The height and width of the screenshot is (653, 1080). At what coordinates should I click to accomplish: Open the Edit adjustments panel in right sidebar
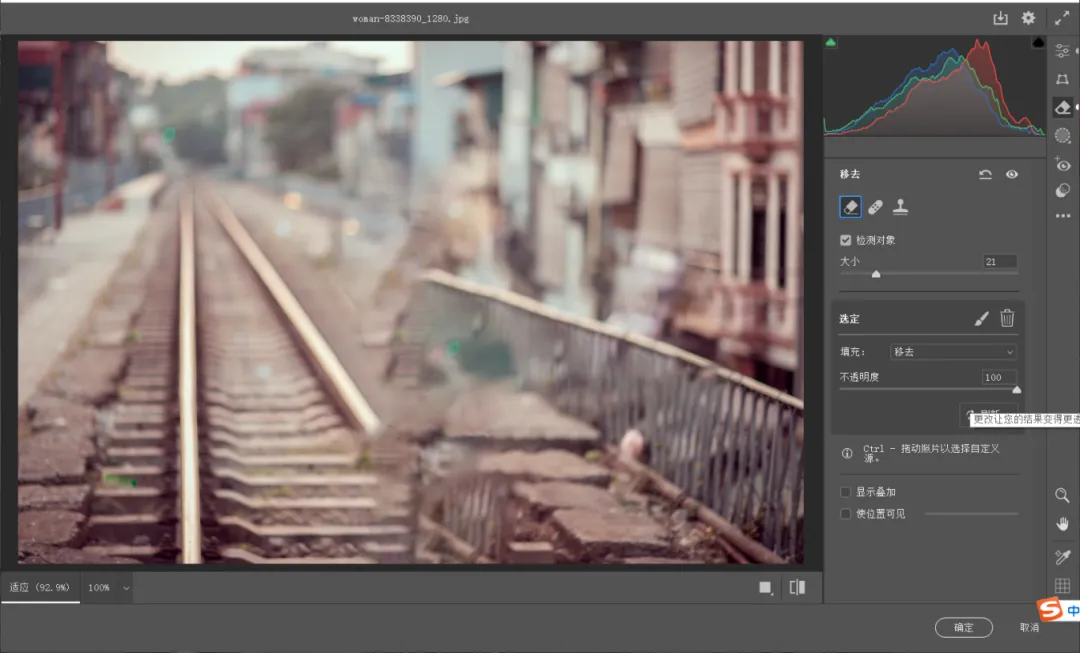[x=1063, y=50]
